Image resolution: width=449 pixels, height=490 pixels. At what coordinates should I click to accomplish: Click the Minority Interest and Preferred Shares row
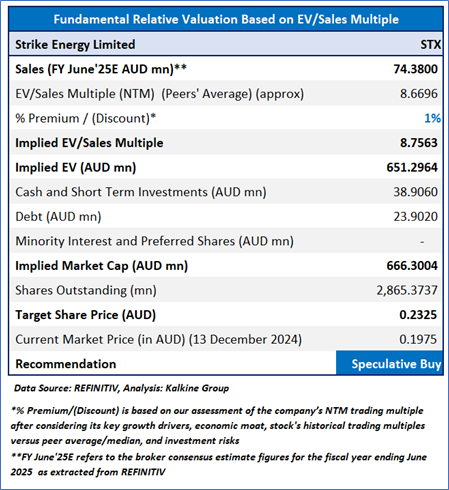pos(226,241)
